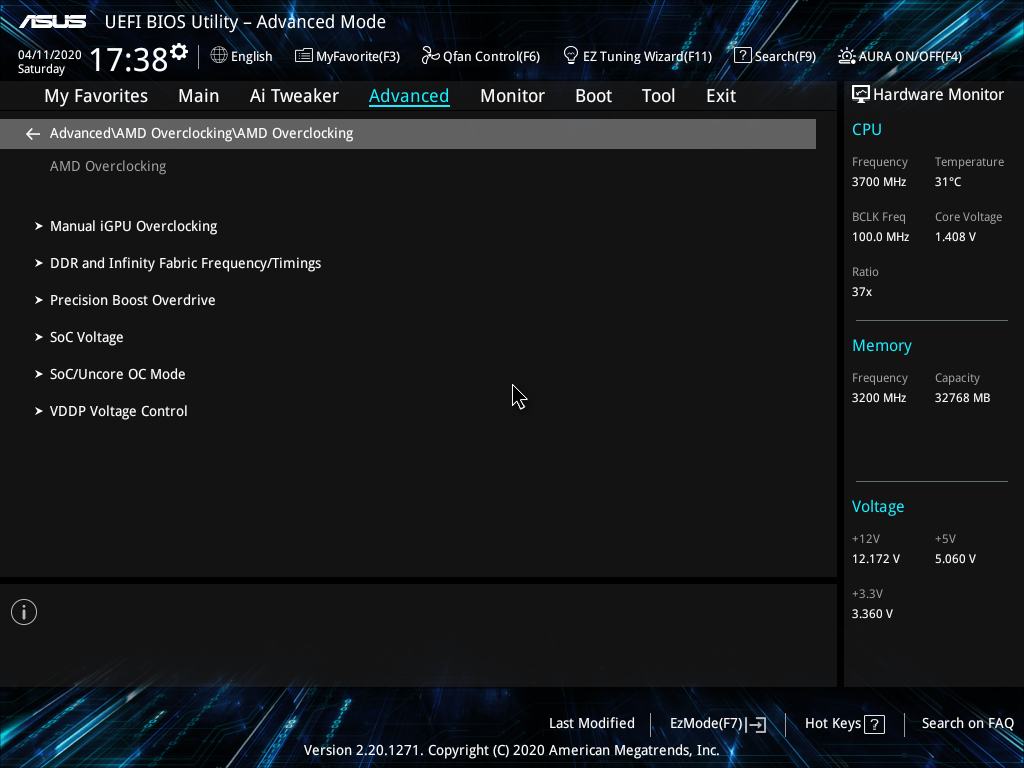
Task: Click the Hardware Monitor display icon
Action: coord(861,94)
